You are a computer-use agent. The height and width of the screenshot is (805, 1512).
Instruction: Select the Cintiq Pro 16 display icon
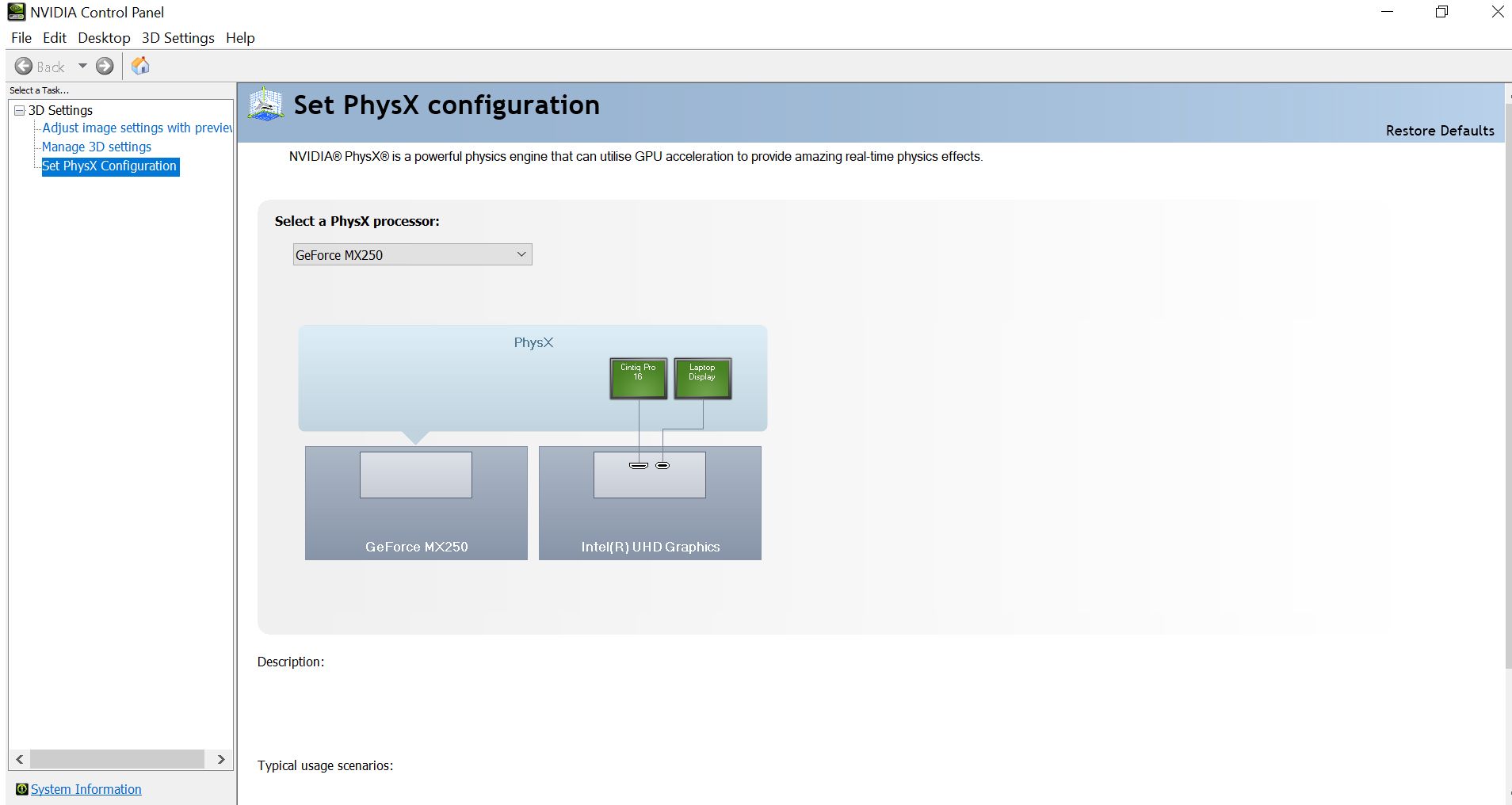point(638,378)
